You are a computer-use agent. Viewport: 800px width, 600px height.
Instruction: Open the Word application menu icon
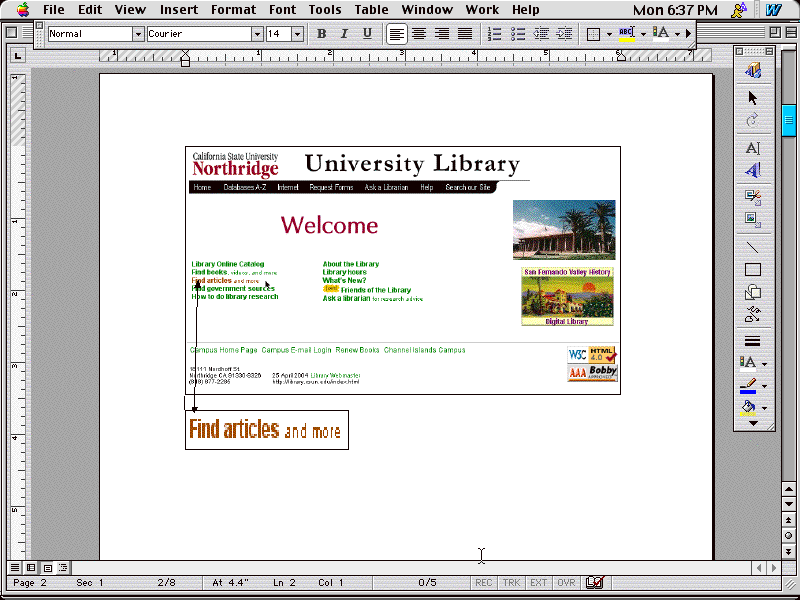(773, 10)
